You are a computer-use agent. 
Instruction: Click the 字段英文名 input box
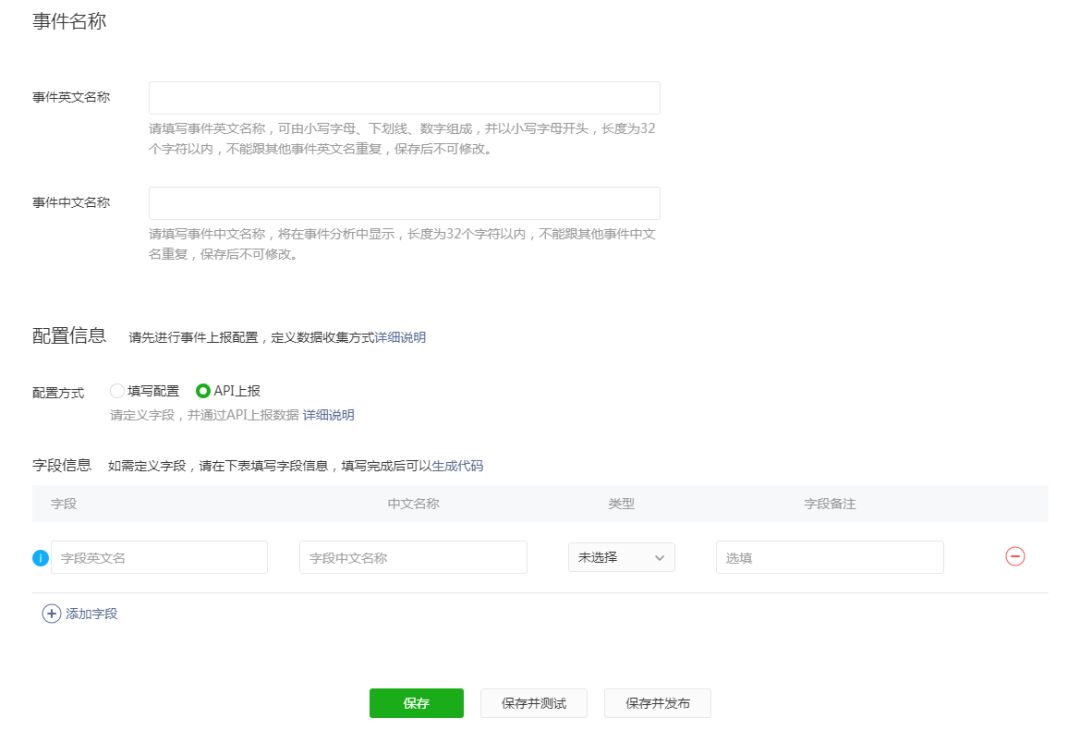coord(159,557)
